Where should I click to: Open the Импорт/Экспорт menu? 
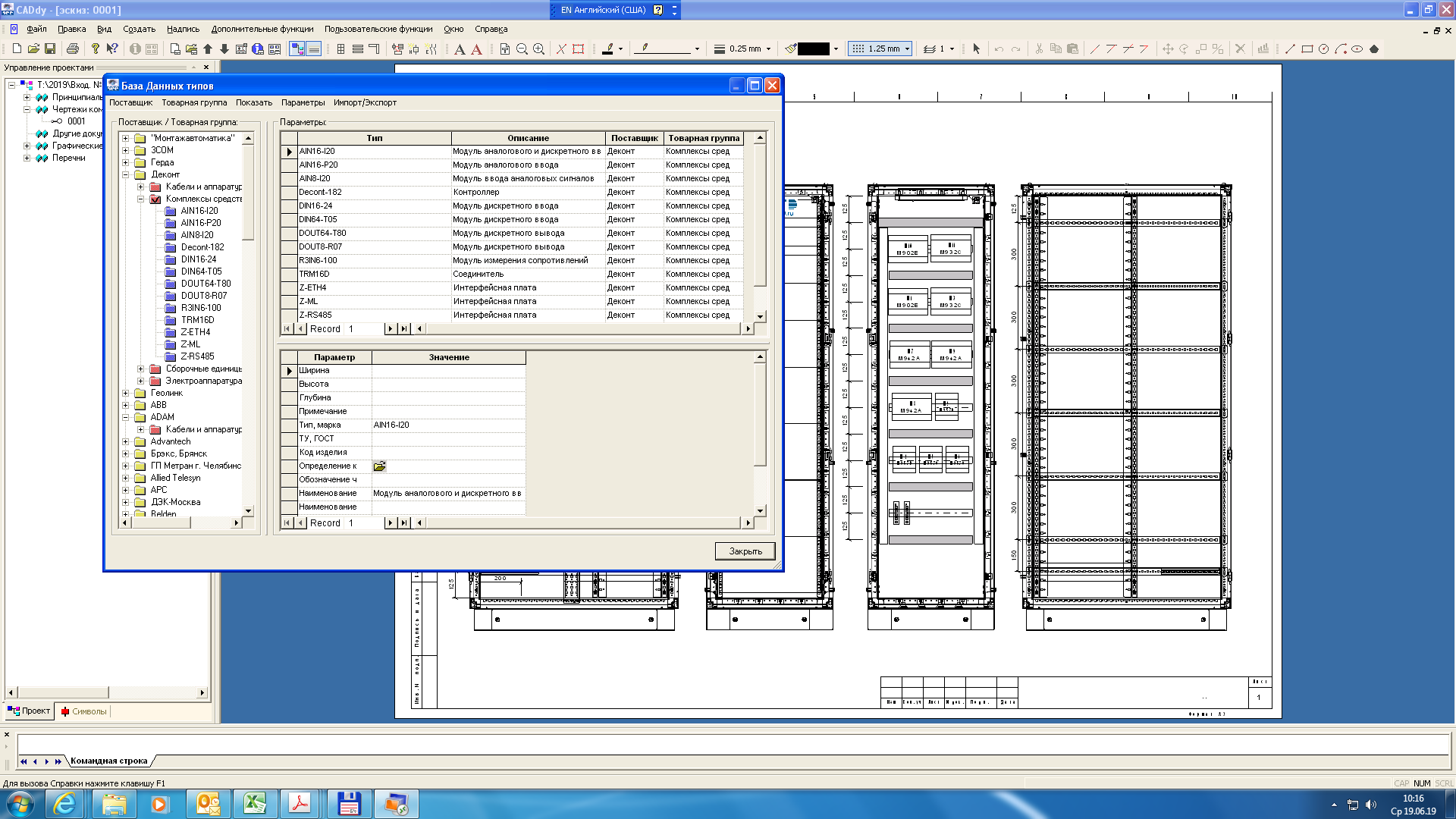tap(365, 102)
